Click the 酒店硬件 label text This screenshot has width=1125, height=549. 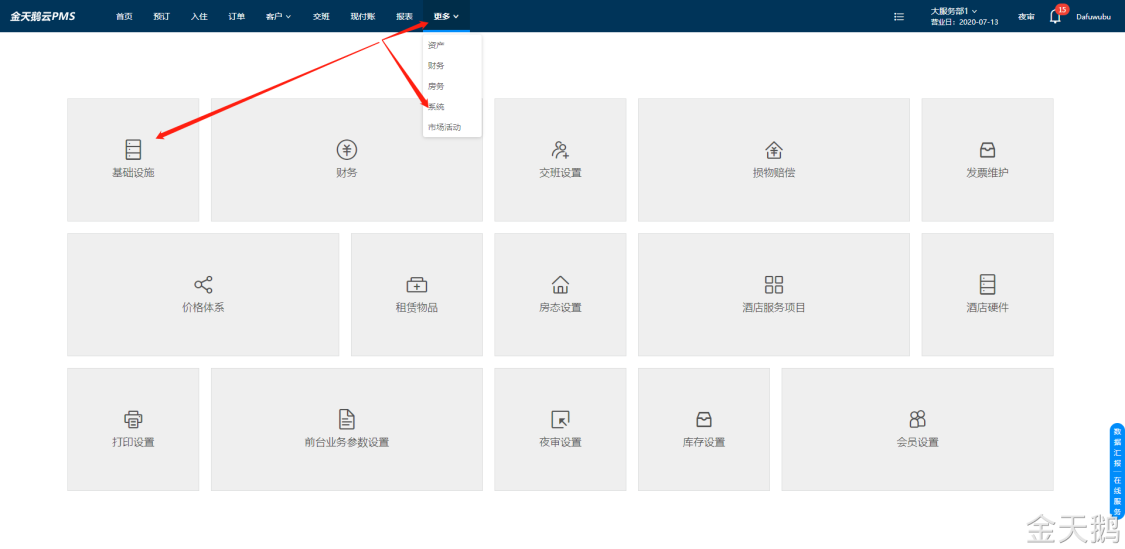987,308
